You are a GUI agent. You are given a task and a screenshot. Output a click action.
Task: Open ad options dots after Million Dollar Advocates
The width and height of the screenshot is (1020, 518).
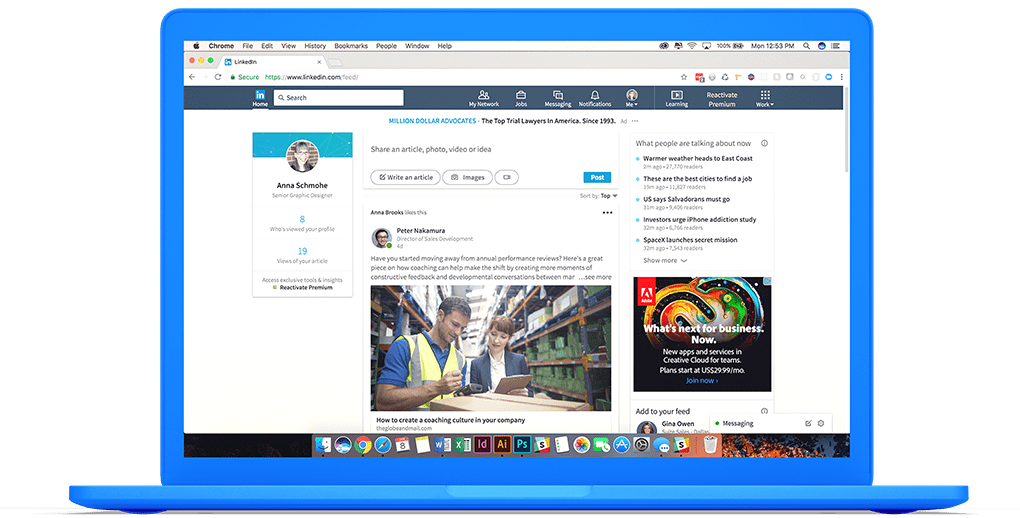[x=635, y=121]
